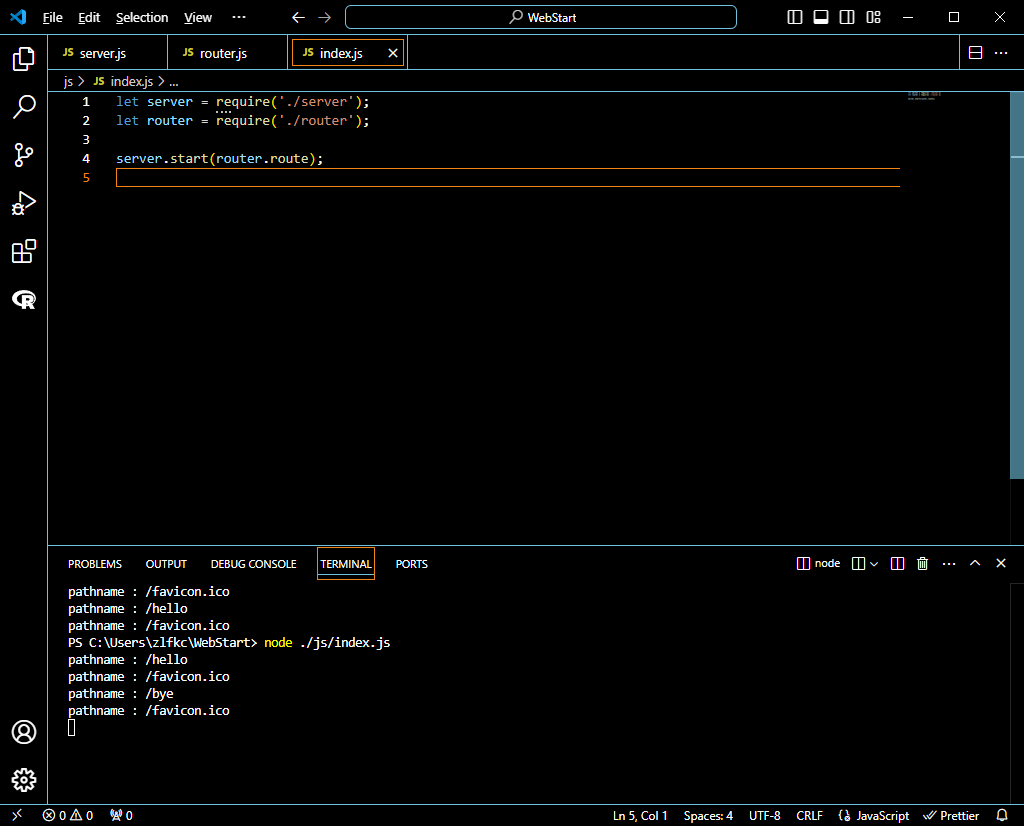The height and width of the screenshot is (826, 1024).
Task: Switch to the PROBLEMS panel tab
Action: 95,564
